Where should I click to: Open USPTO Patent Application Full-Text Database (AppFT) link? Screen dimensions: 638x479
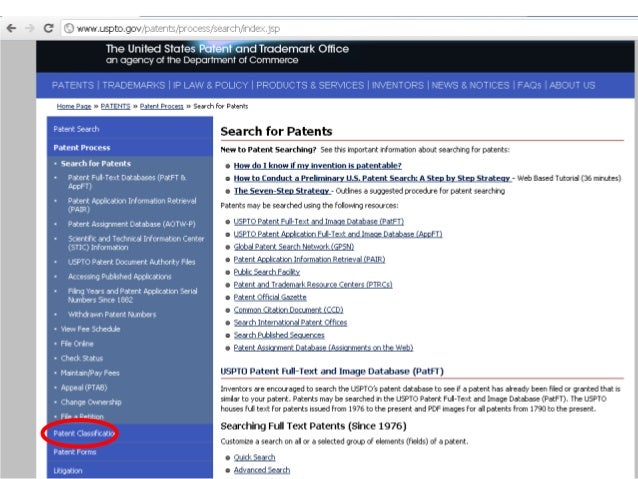pos(338,234)
